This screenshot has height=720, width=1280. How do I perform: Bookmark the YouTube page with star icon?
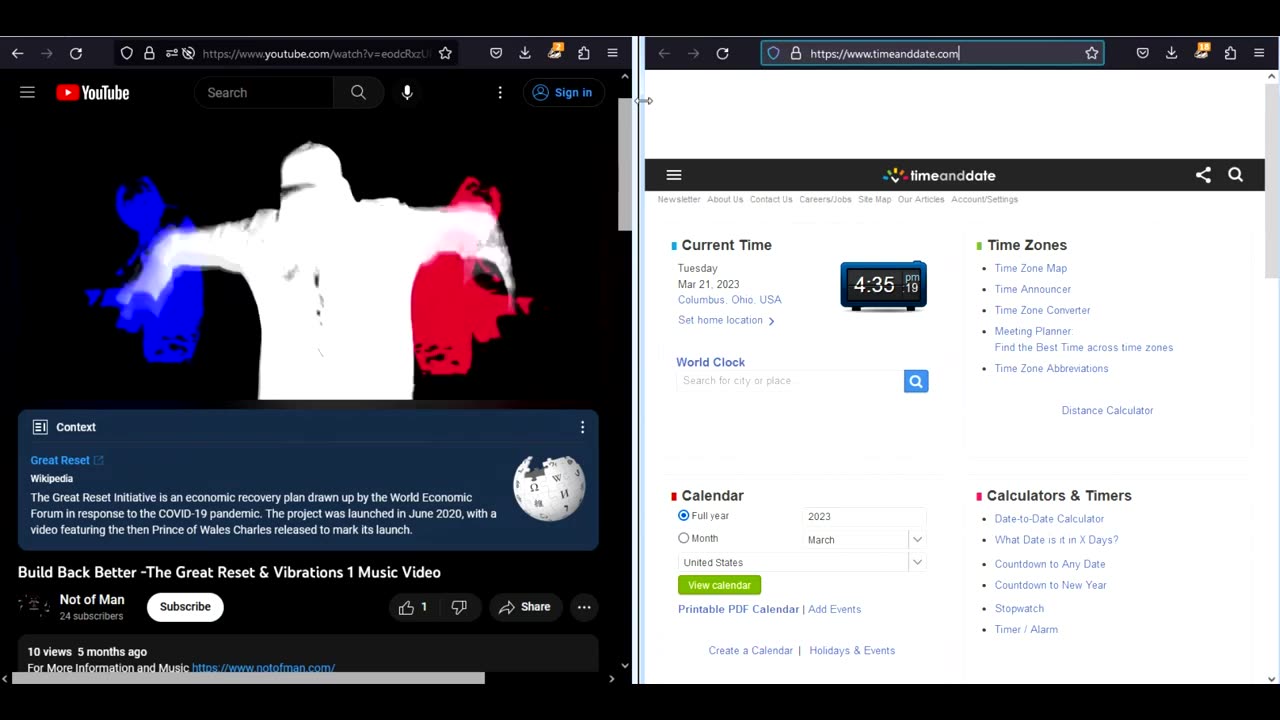click(445, 53)
